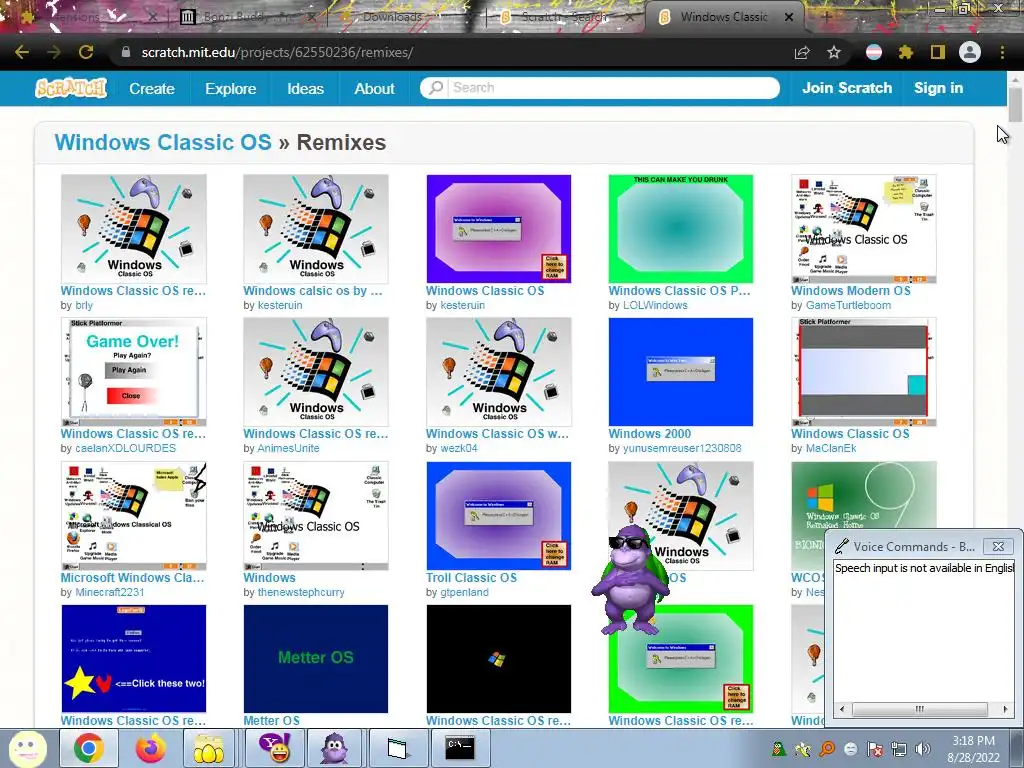
Task: Click the browser back arrow
Action: pos(22,52)
